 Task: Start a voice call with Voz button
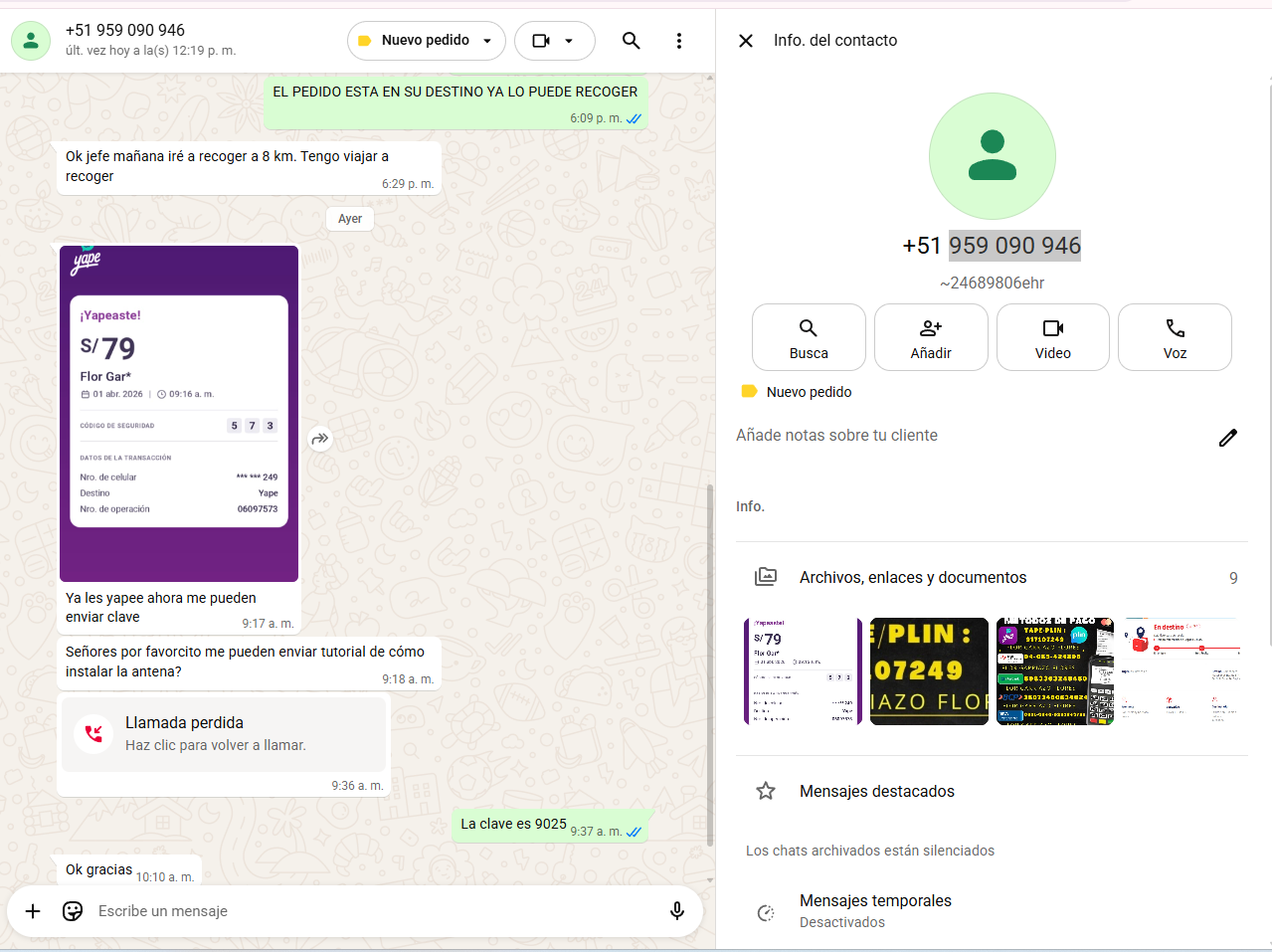click(x=1175, y=337)
